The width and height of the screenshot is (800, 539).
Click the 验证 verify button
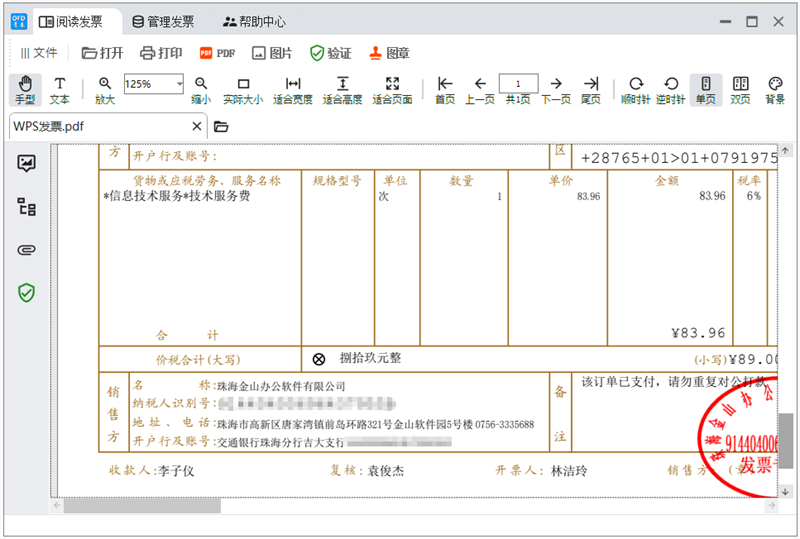[x=331, y=53]
